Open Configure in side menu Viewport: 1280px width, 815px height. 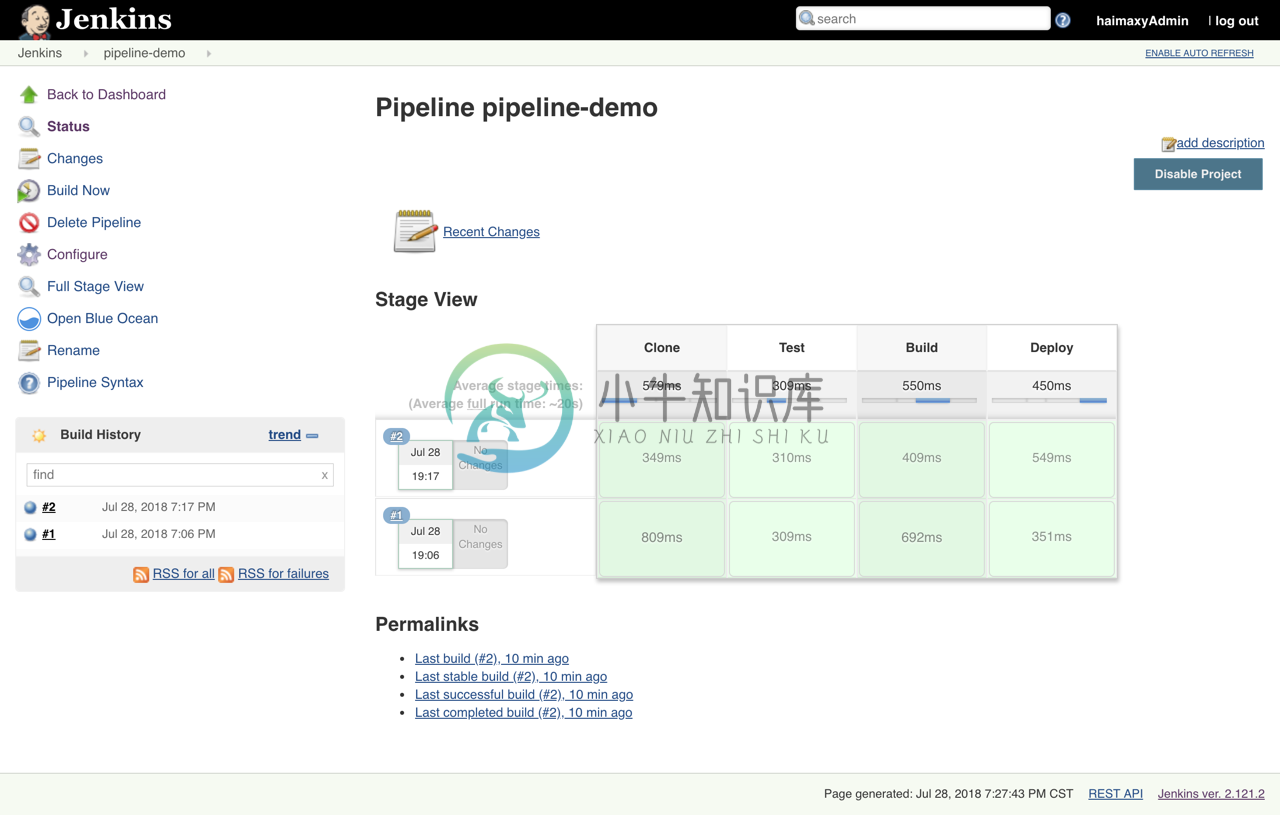[x=77, y=255]
